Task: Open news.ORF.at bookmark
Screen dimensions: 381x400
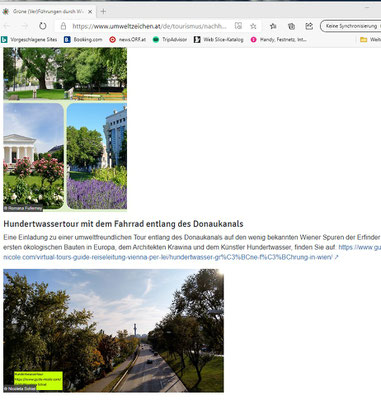Action: coord(128,40)
